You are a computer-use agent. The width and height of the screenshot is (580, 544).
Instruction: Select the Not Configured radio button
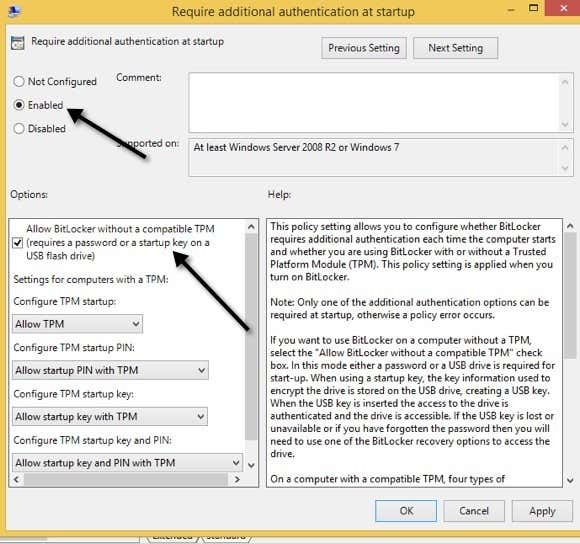point(19,81)
